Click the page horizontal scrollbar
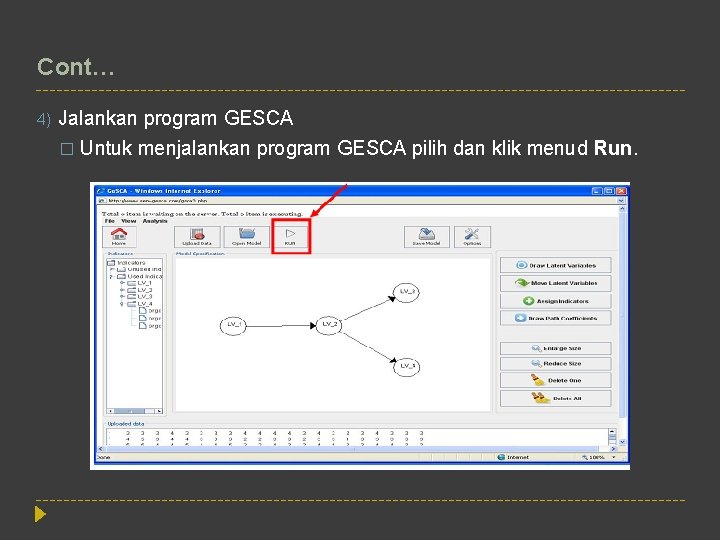The height and width of the screenshot is (540, 720). (356, 449)
